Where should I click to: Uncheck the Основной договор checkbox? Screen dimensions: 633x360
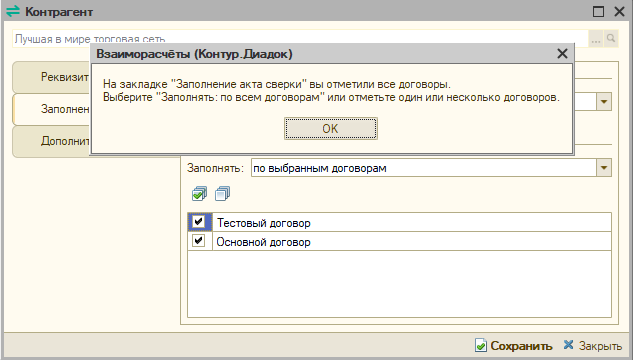click(x=198, y=241)
